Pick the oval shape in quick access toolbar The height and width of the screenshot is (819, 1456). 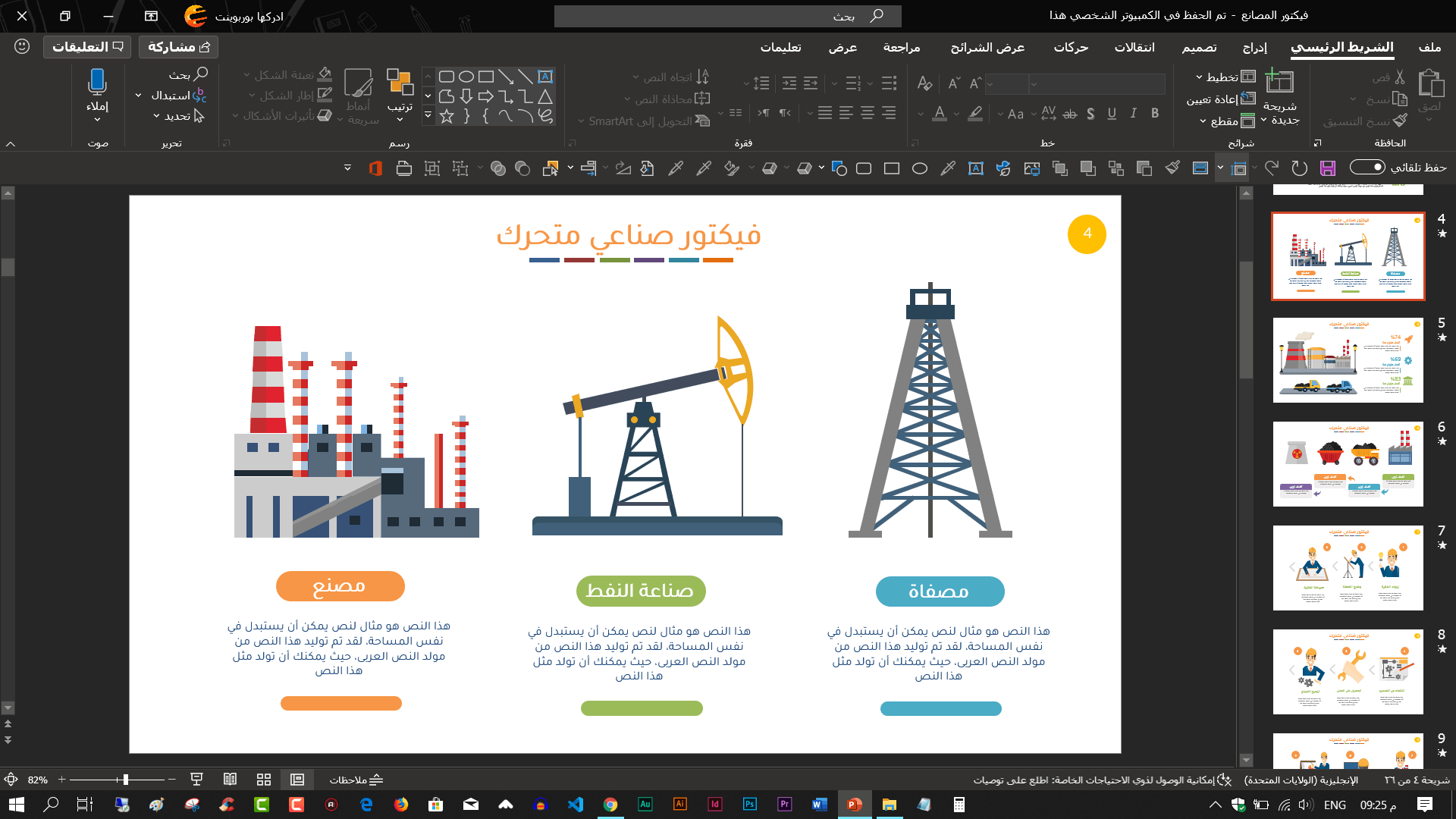tap(920, 168)
